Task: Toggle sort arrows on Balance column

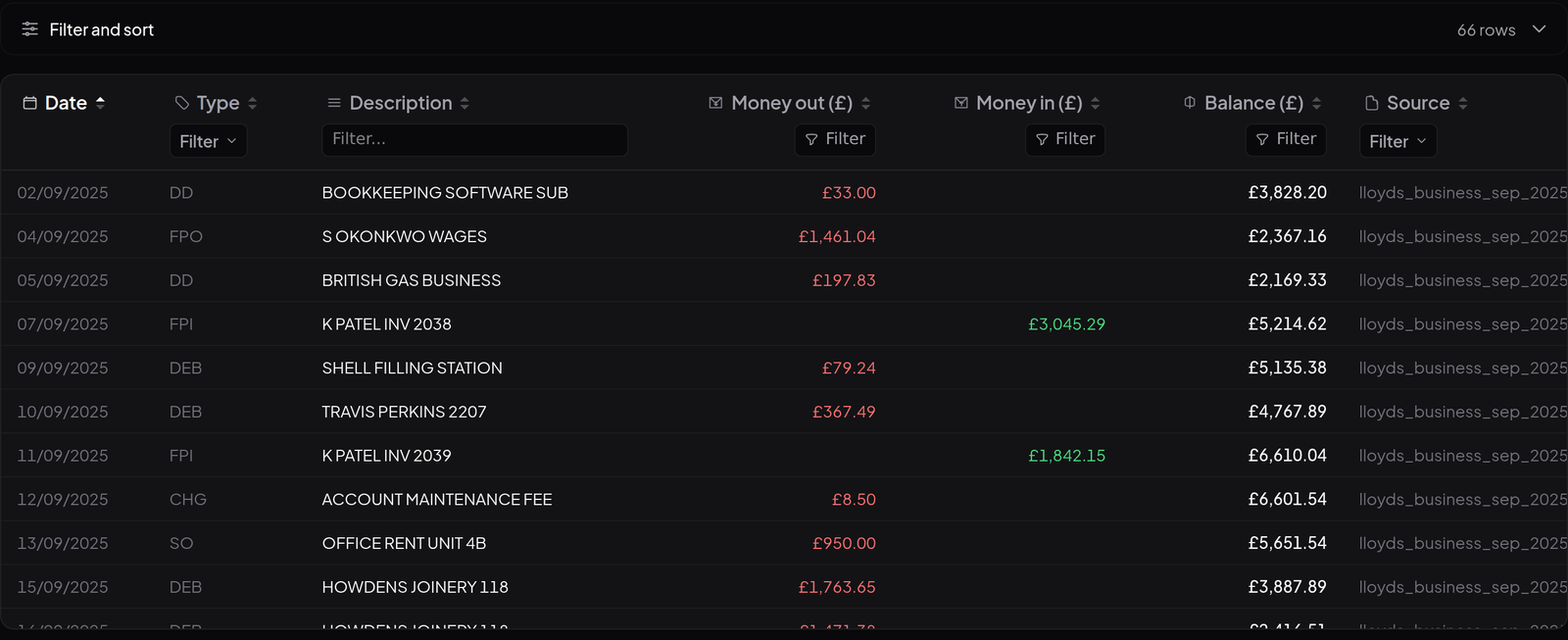Action: (1316, 103)
